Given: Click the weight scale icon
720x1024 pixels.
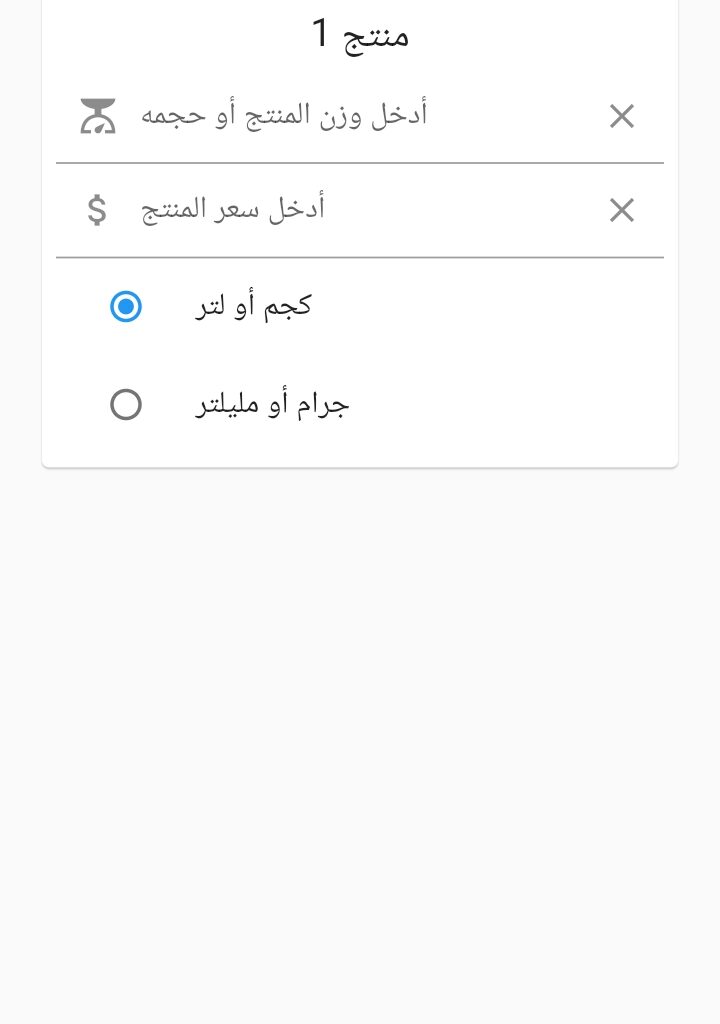Looking at the screenshot, I should pyautogui.click(x=98, y=116).
